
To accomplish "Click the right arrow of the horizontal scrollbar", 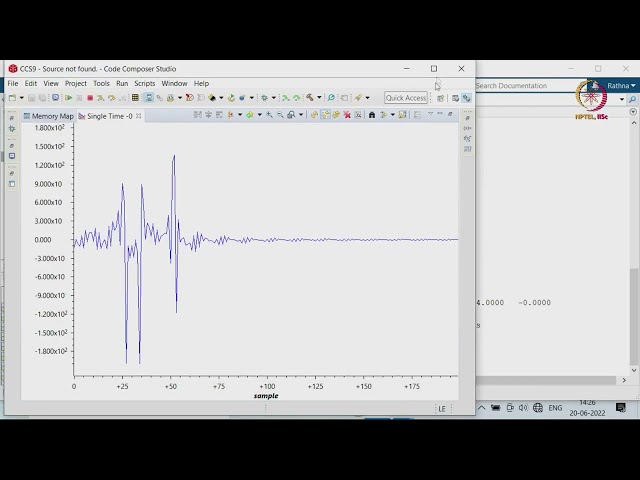I will tap(624, 380).
